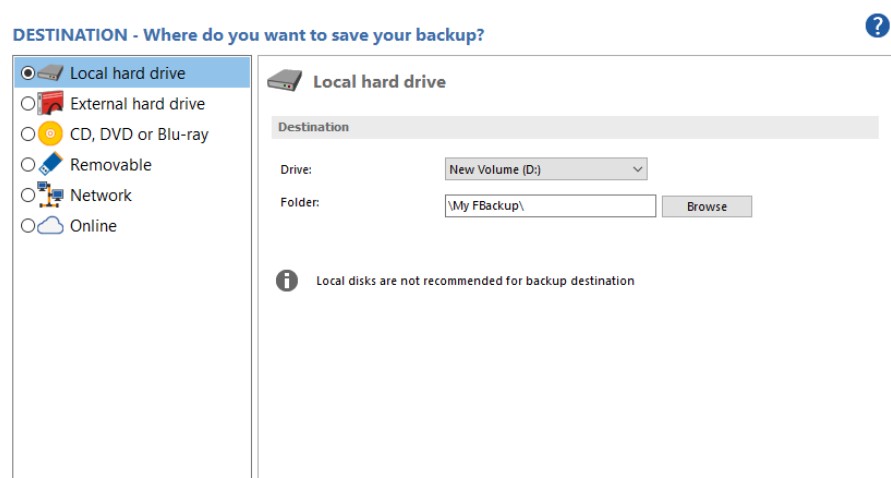Select the Local hard drive list entry label
The width and height of the screenshot is (891, 478).
coord(127,73)
